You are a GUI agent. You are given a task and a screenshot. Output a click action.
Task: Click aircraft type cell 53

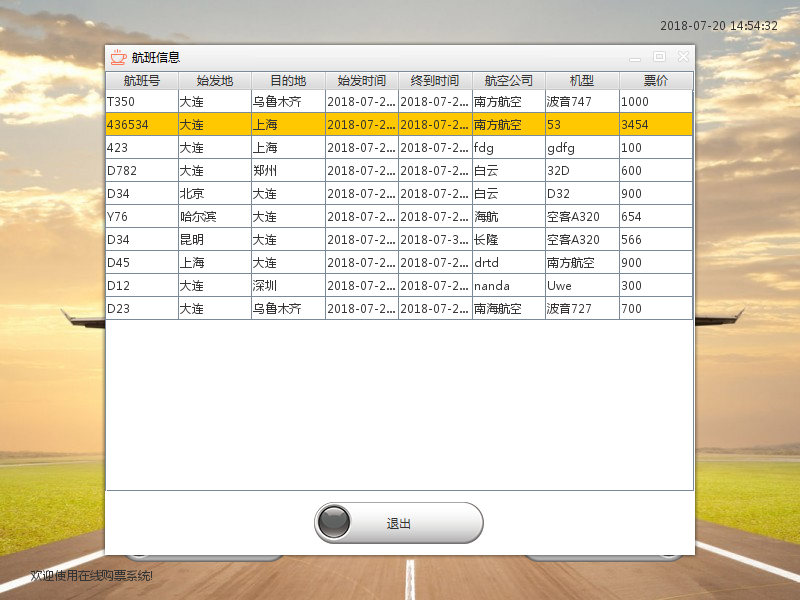(582, 124)
